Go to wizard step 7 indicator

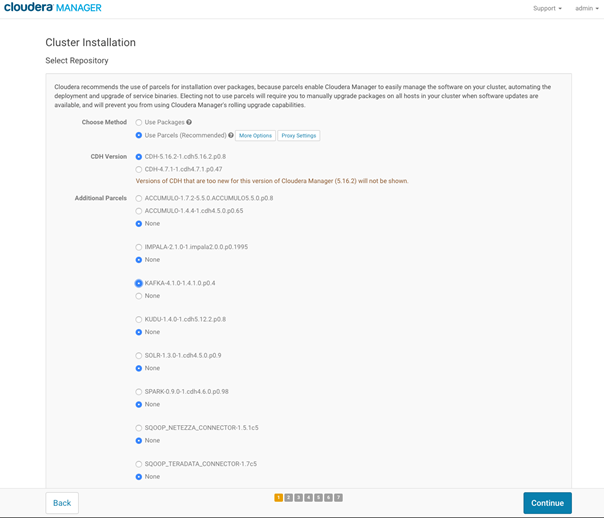pyautogui.click(x=338, y=498)
